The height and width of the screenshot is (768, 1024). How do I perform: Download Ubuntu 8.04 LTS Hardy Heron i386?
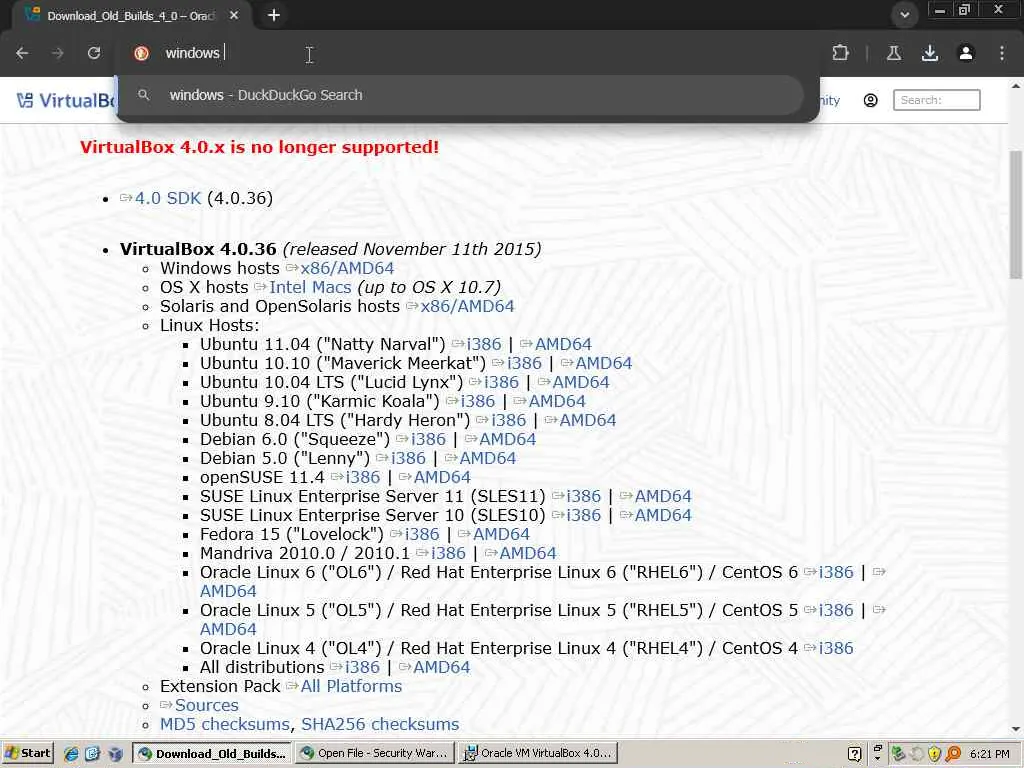(509, 420)
